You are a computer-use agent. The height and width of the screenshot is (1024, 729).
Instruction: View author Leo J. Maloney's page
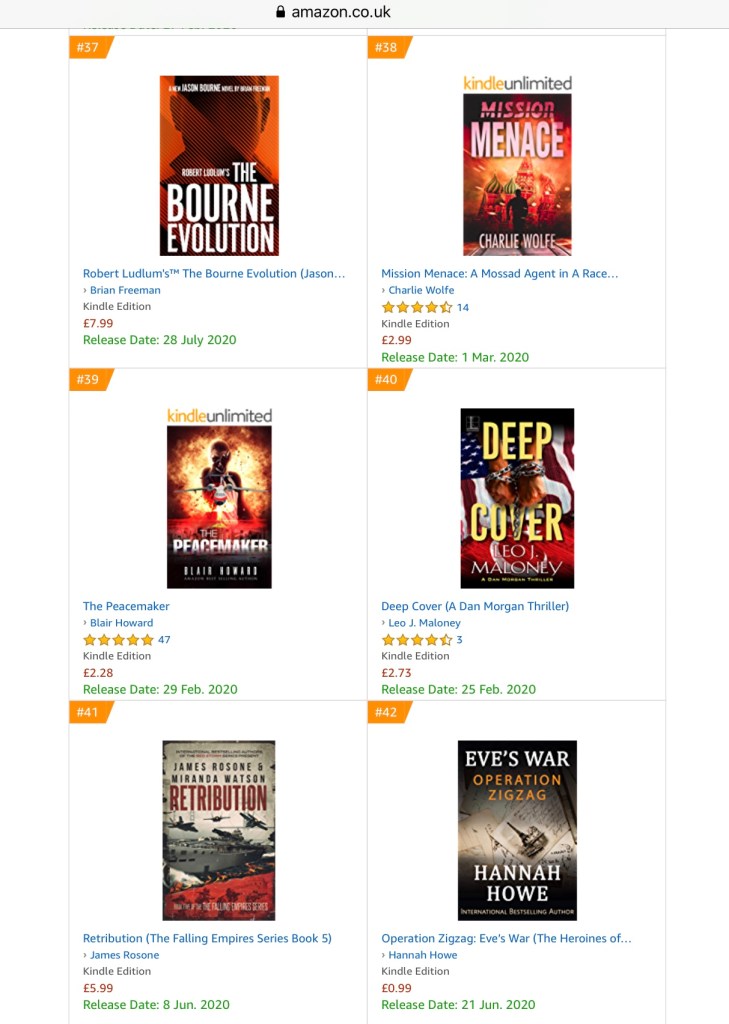tap(424, 623)
